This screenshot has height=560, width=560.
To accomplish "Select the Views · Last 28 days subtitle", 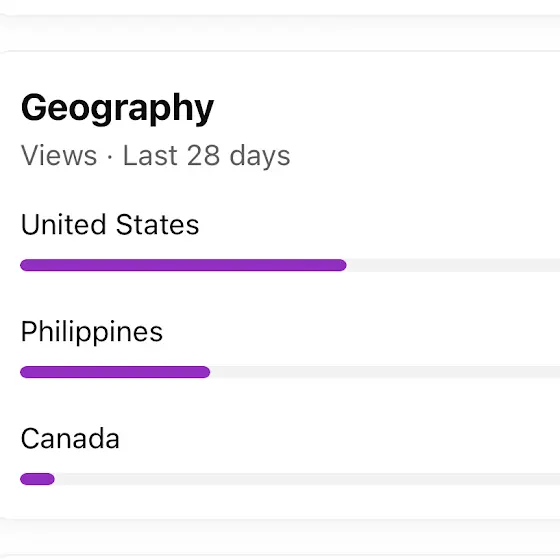I will point(155,156).
